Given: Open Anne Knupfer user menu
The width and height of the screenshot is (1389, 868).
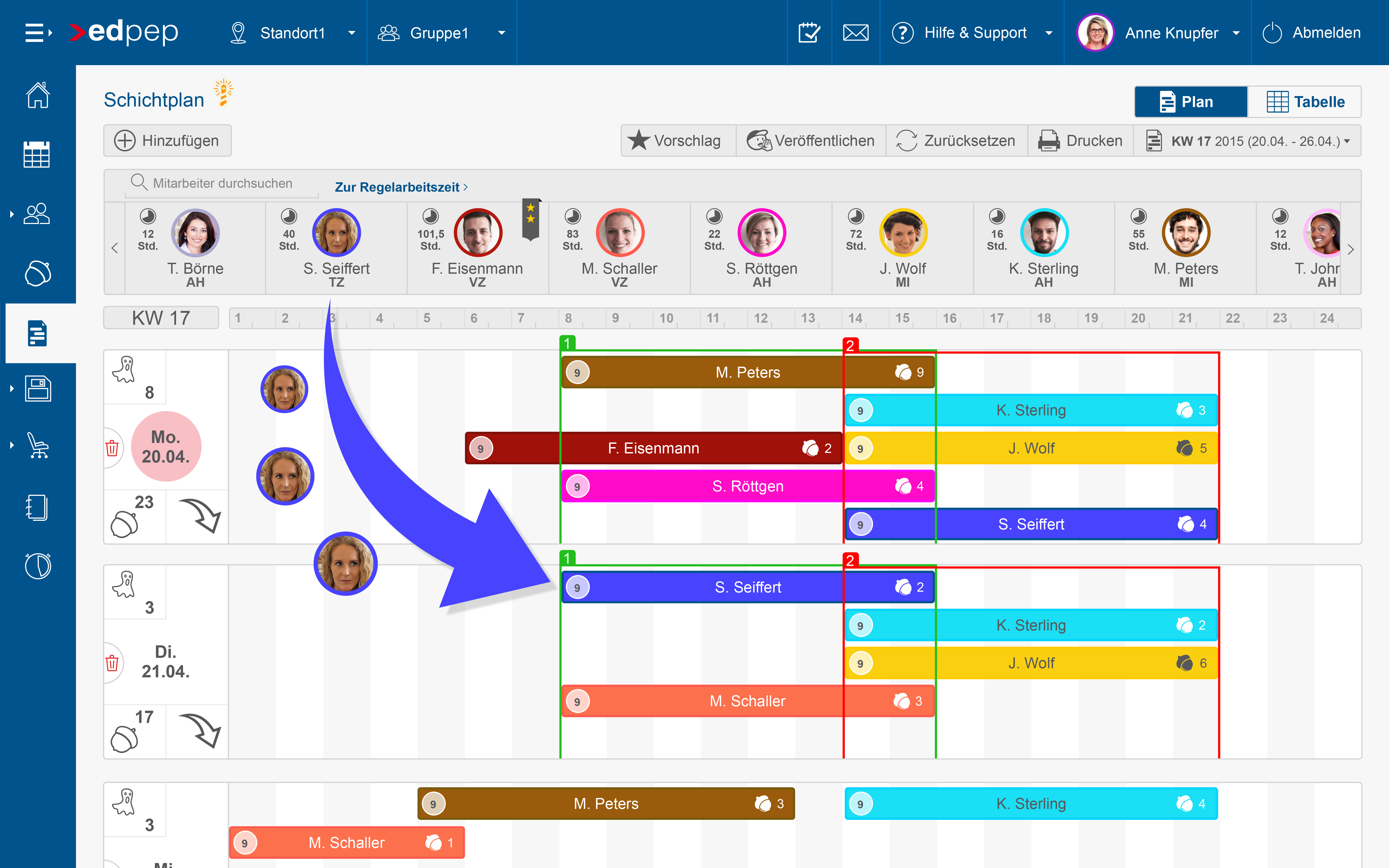Looking at the screenshot, I should coord(1171,33).
